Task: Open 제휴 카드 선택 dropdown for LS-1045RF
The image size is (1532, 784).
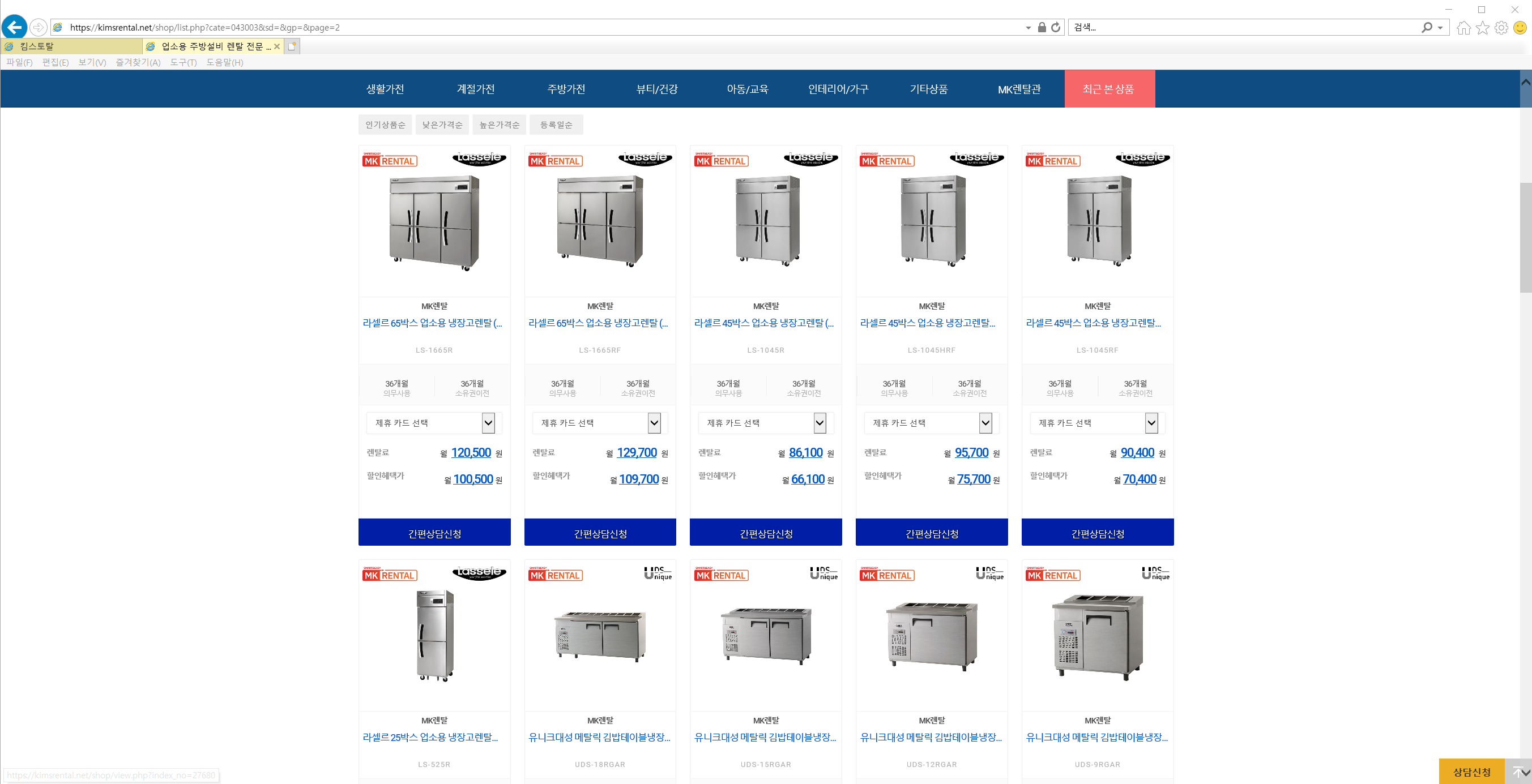Action: 1097,423
